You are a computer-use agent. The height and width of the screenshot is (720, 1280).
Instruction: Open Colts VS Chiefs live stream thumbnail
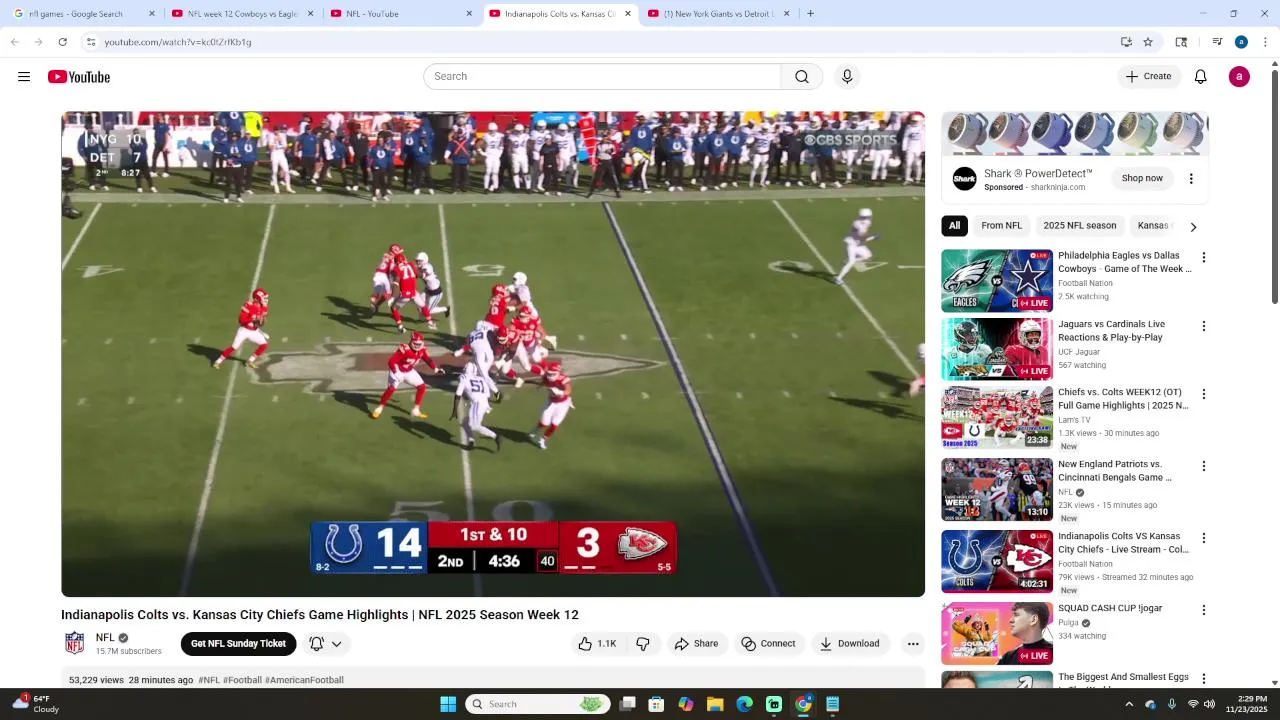[997, 562]
